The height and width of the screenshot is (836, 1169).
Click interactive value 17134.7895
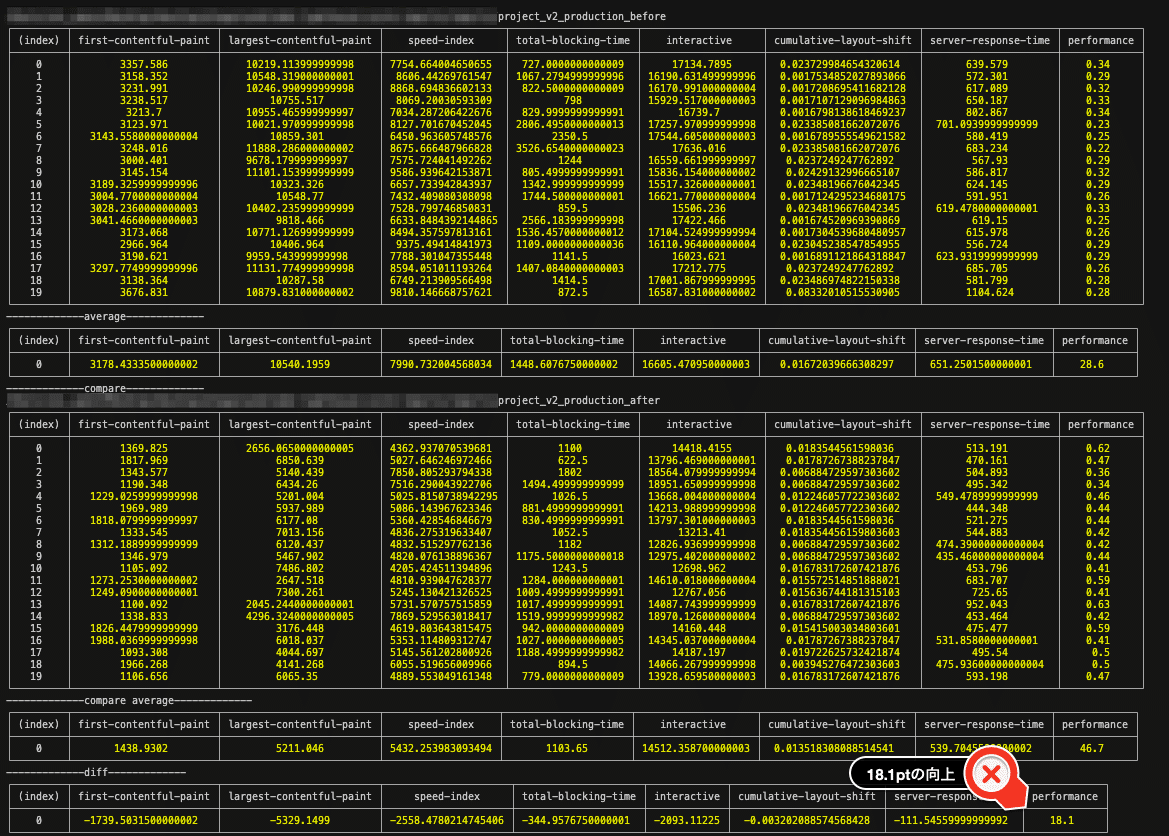[x=702, y=64]
